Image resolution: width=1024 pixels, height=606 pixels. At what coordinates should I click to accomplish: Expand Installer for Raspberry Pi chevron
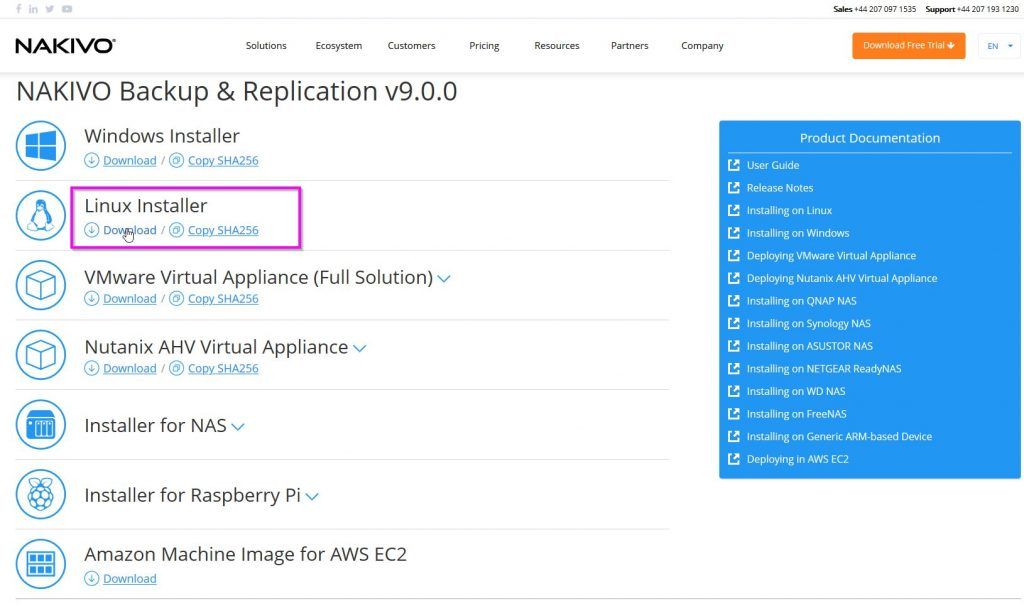coord(312,497)
